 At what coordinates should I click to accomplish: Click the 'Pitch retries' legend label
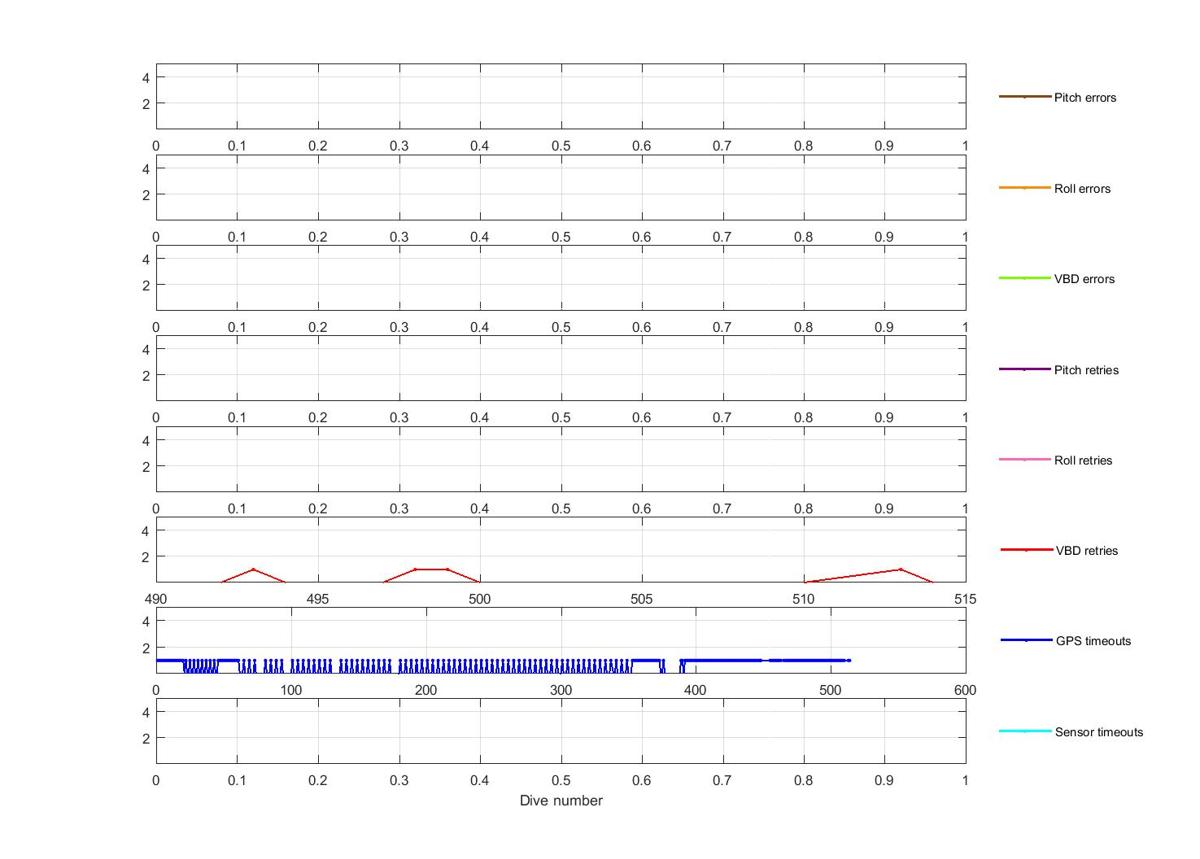(1086, 370)
